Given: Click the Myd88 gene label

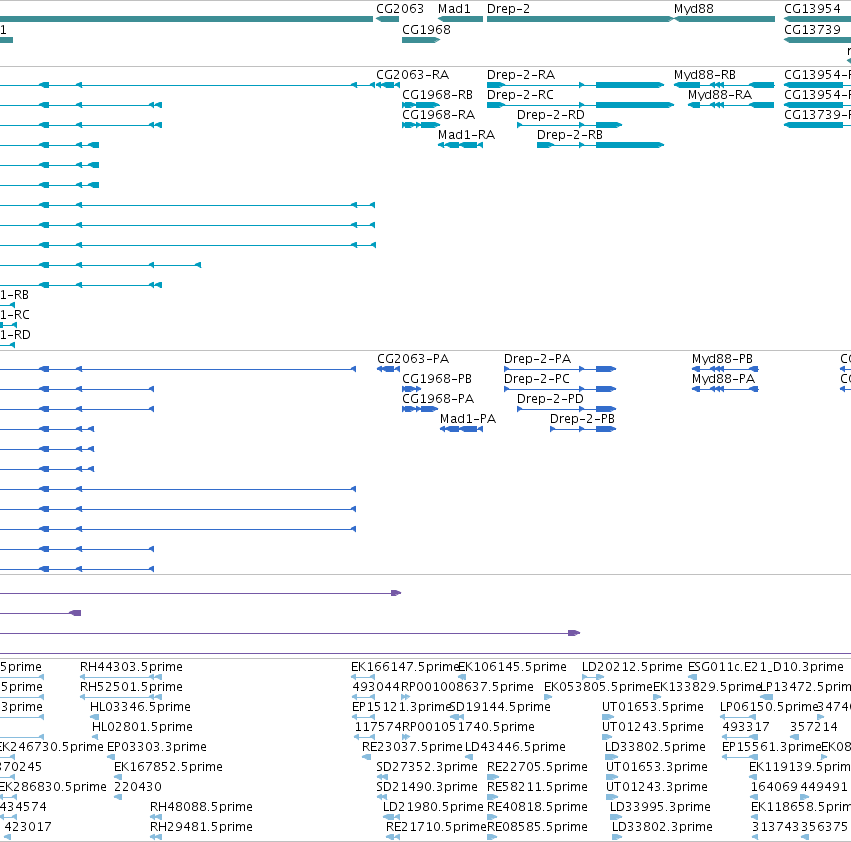Looking at the screenshot, I should pos(693,9).
